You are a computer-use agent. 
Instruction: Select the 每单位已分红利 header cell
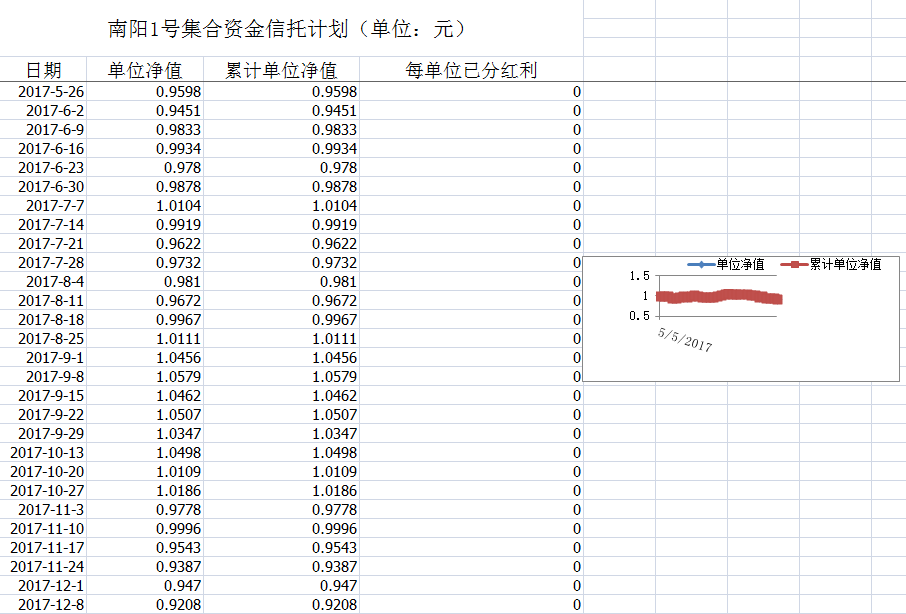coord(471,70)
